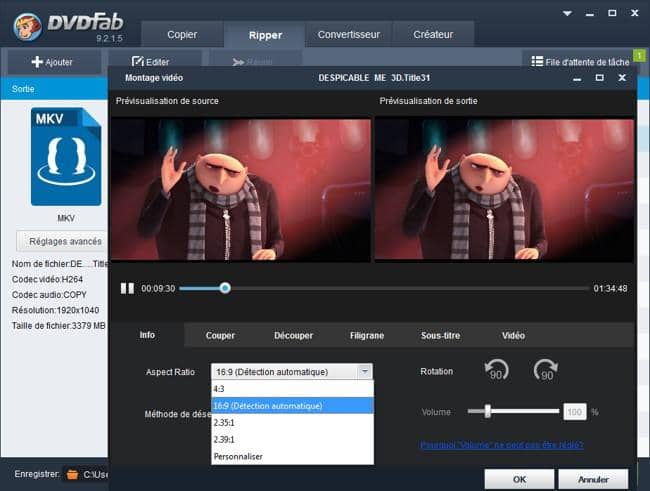The width and height of the screenshot is (650, 491).
Task: Open the Vidéo tab
Action: click(513, 335)
